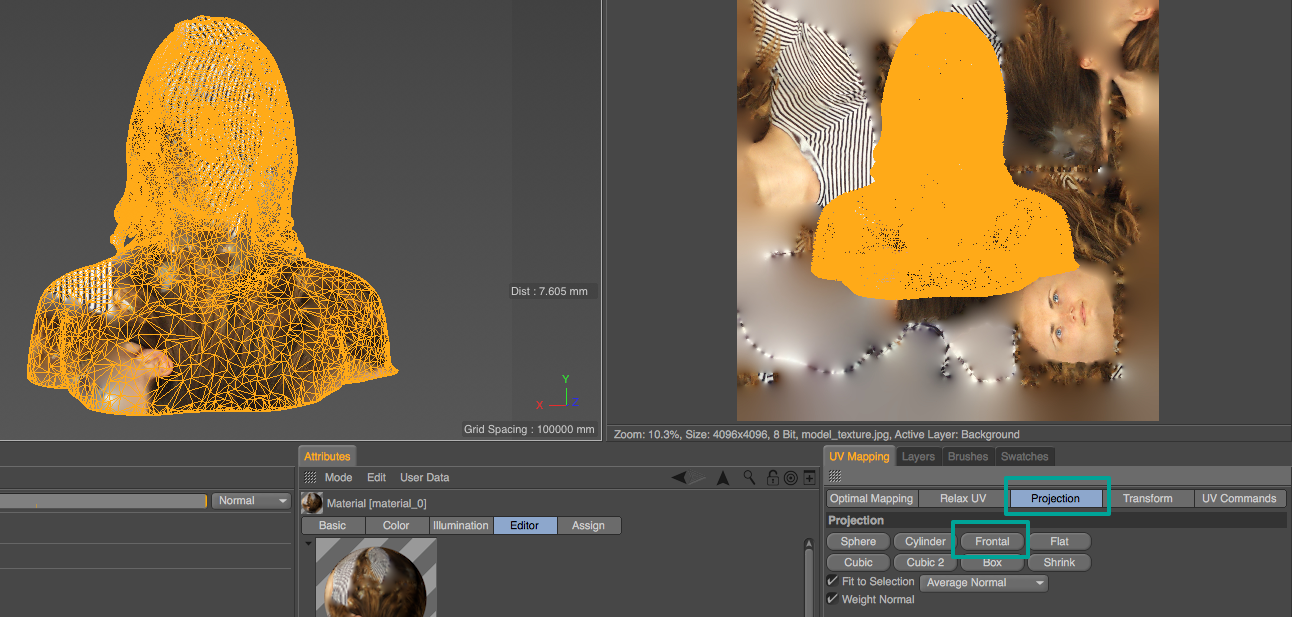Screen dimensions: 1292x617
Task: Switch to the Transform tab
Action: 1148,498
